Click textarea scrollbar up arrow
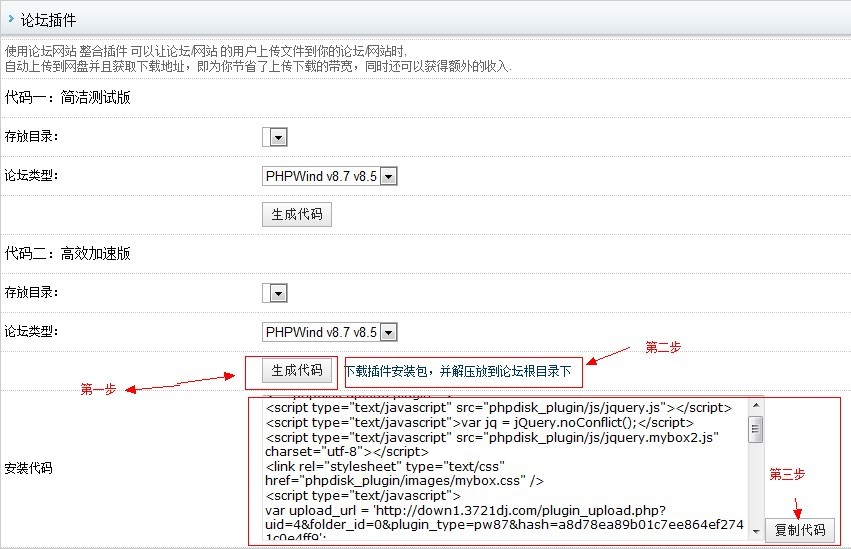The width and height of the screenshot is (851, 549). 755,405
